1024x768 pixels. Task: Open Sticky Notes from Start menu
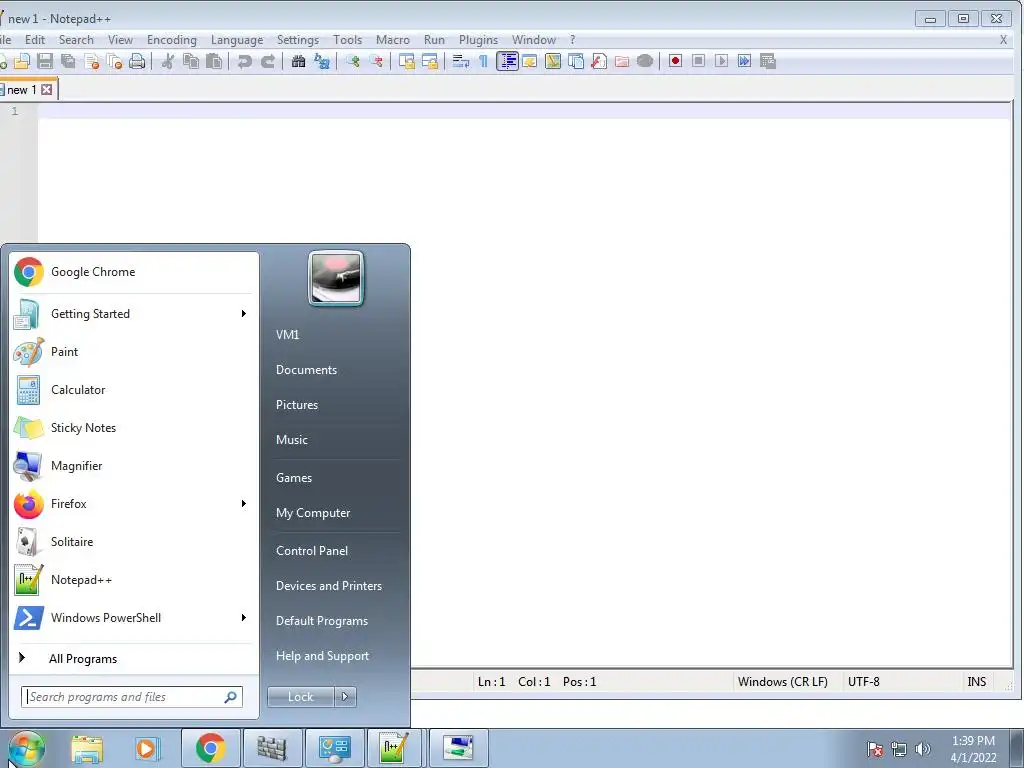[x=134, y=428]
